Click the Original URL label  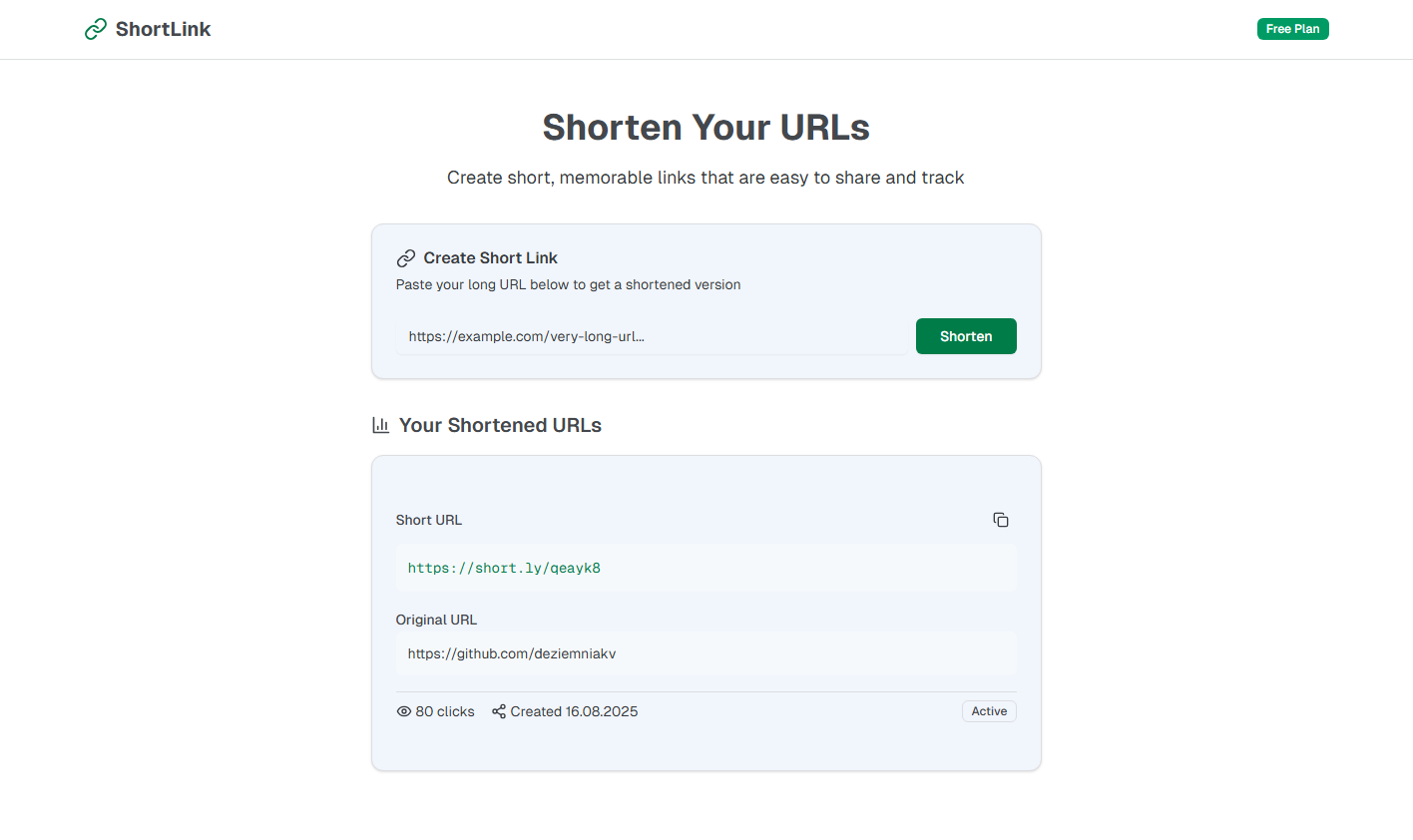point(436,620)
